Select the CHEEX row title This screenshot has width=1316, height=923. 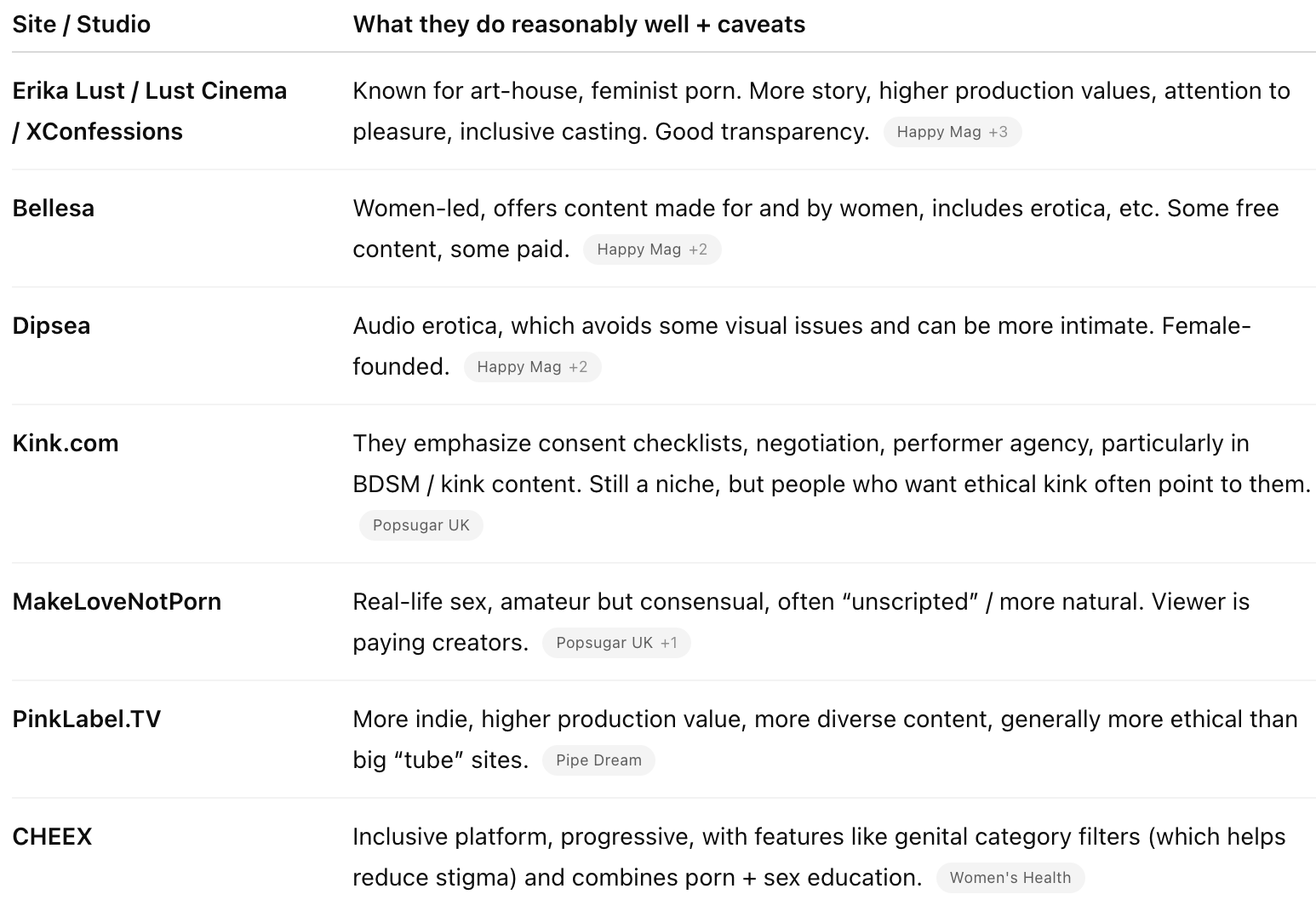(52, 836)
